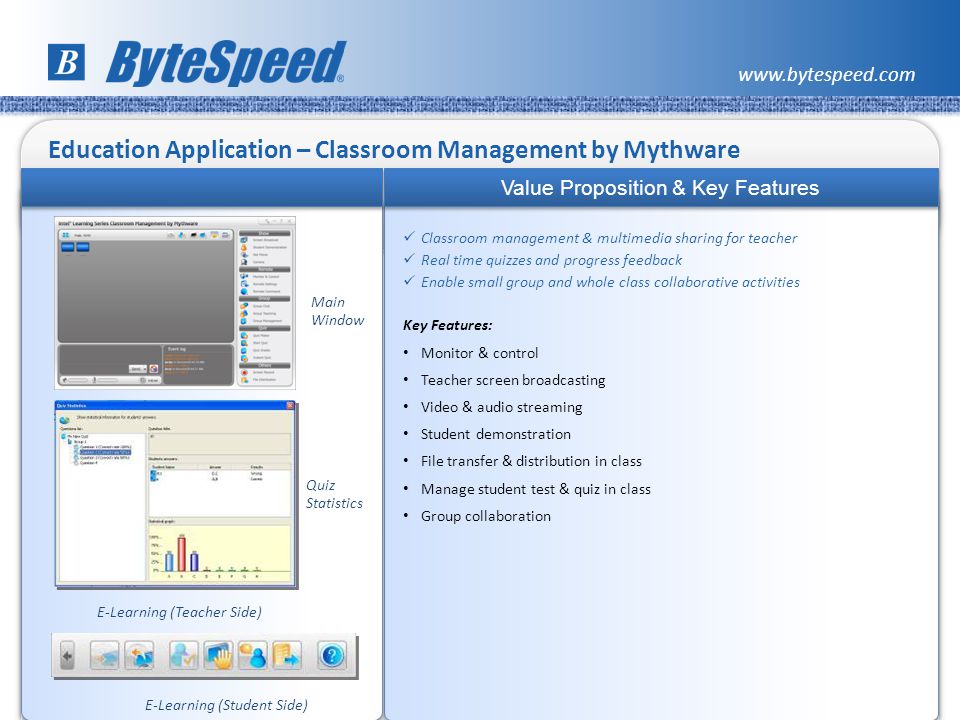
Task: Click the slide title 'Education Application – Classroom Management'
Action: (x=394, y=149)
